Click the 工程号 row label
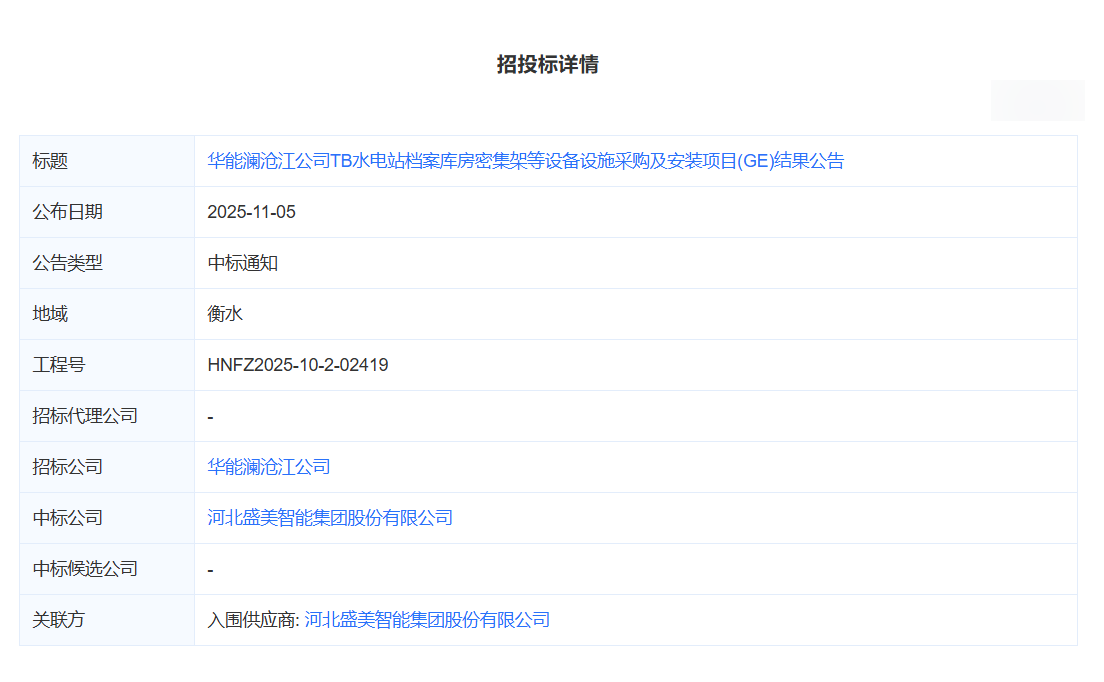Image resolution: width=1104 pixels, height=682 pixels. 58,365
